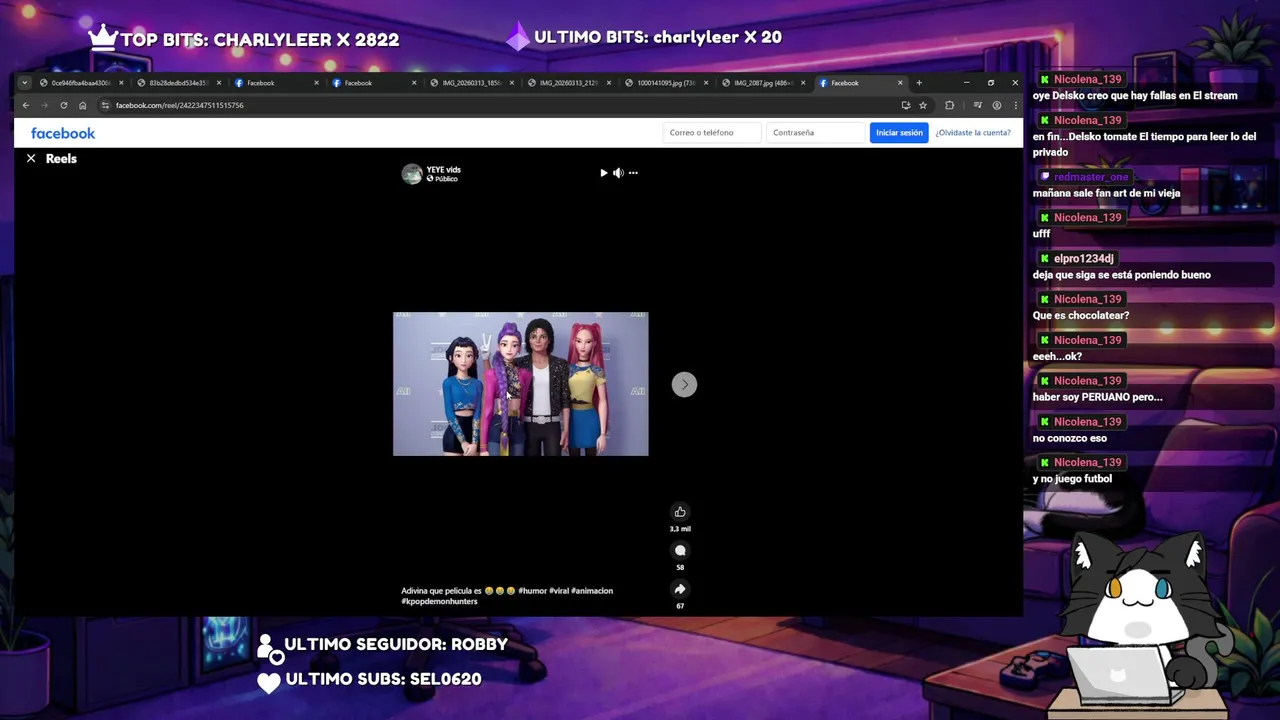Switch to the IMG_2087.jpg tab
1280x720 pixels.
[762, 83]
